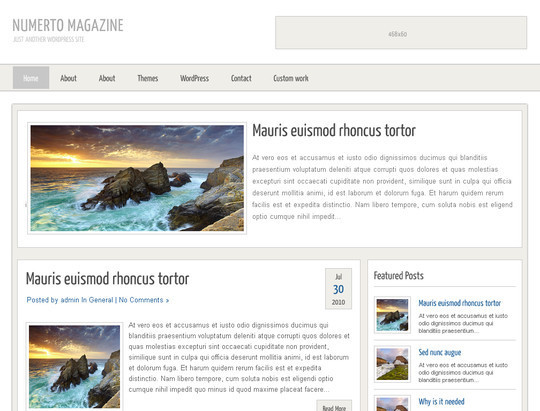Open featured post Why is it needed

pos(441,402)
